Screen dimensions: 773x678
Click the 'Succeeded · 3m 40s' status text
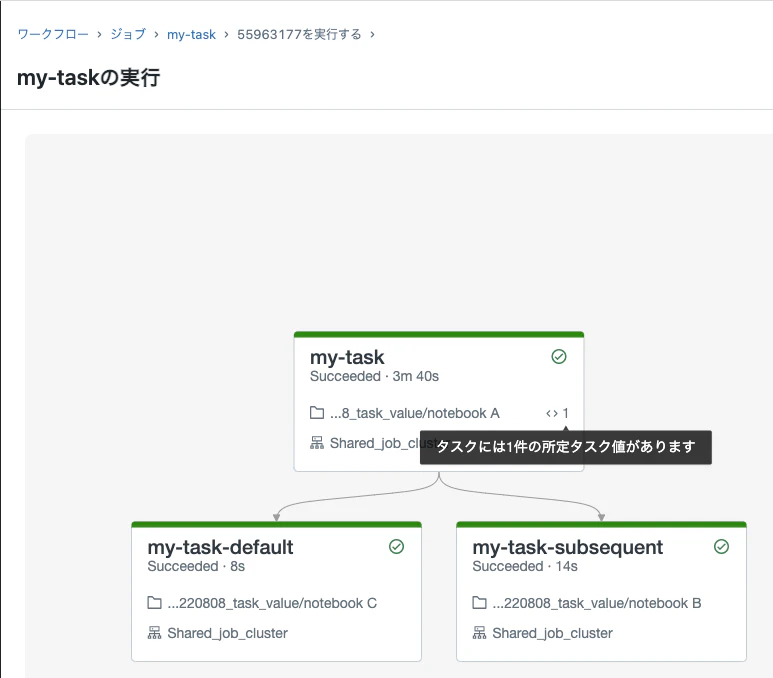point(374,376)
